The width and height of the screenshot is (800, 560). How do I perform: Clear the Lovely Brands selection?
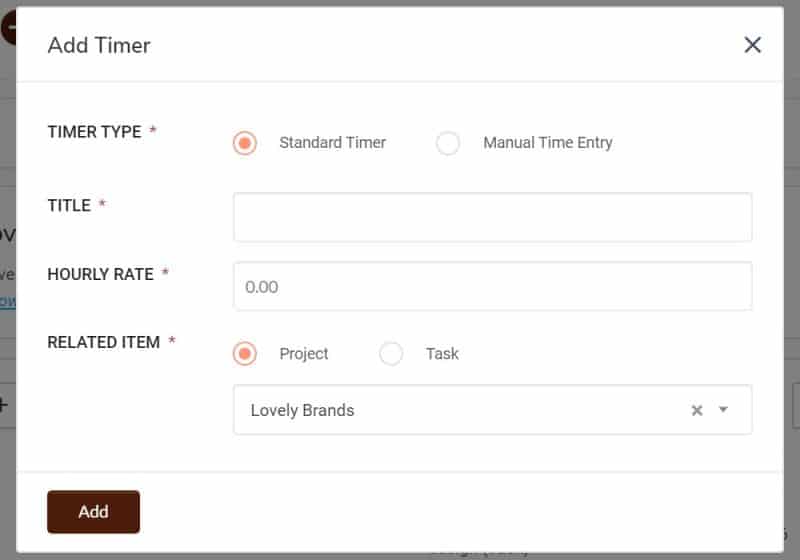697,410
